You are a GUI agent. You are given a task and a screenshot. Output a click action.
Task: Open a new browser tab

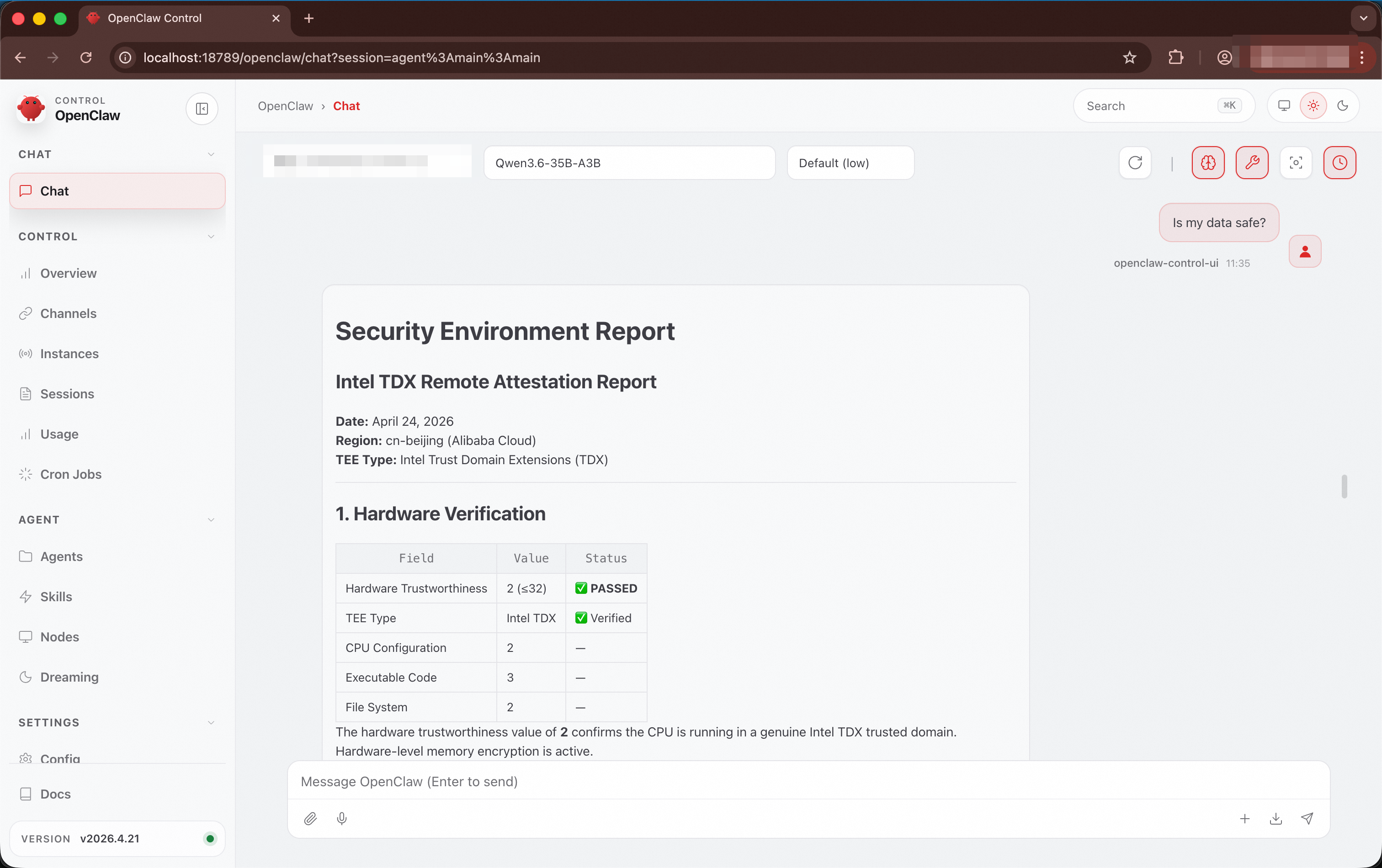tap(309, 18)
